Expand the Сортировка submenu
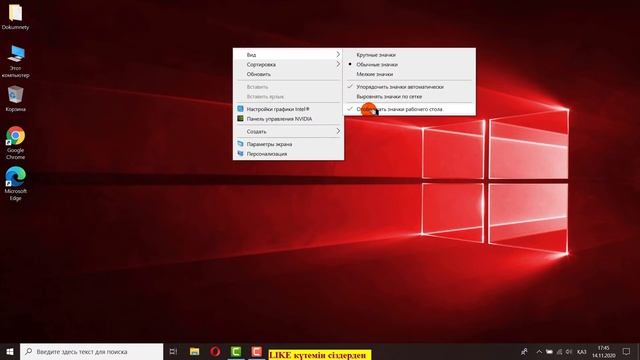 (x=288, y=64)
